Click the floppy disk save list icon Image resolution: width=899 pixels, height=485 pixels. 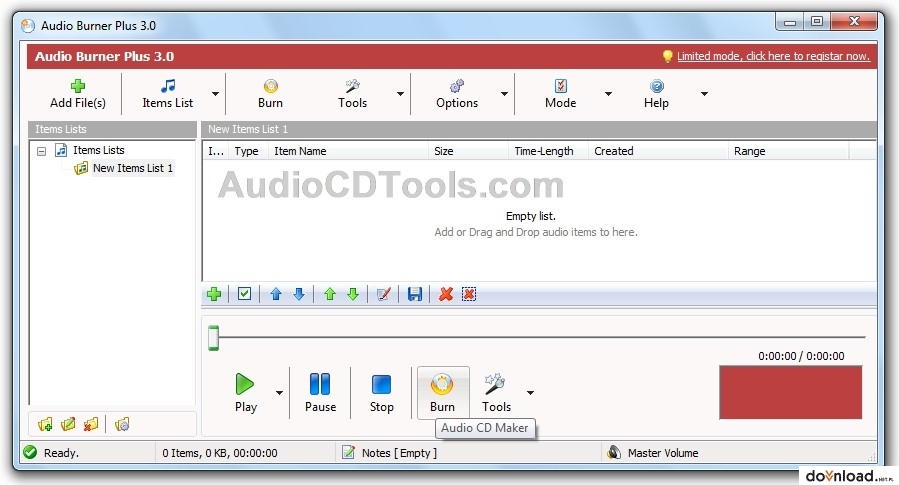click(415, 294)
